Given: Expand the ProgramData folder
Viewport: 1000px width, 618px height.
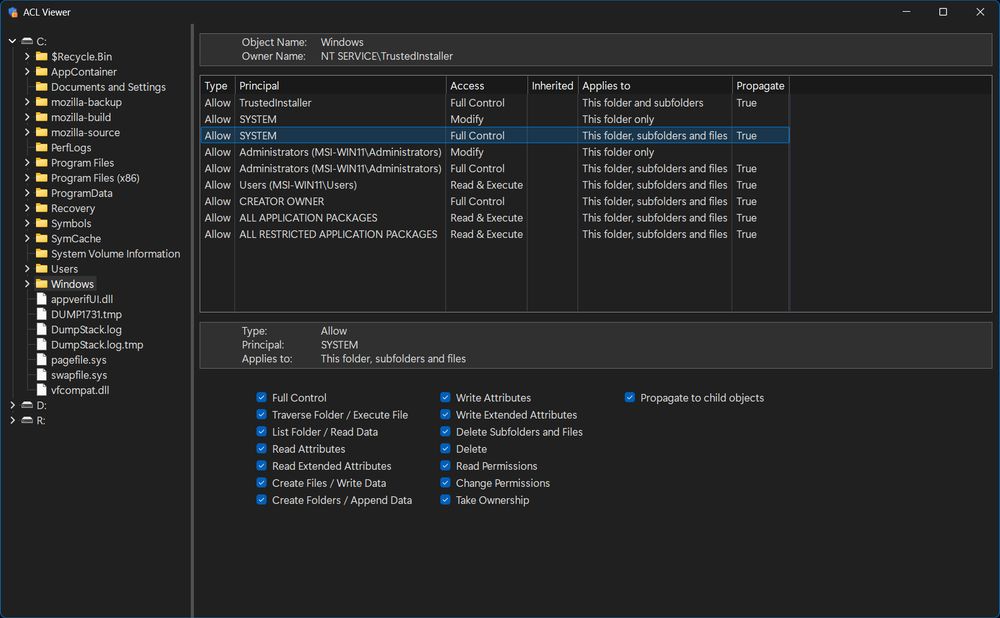Looking at the screenshot, I should click(27, 193).
